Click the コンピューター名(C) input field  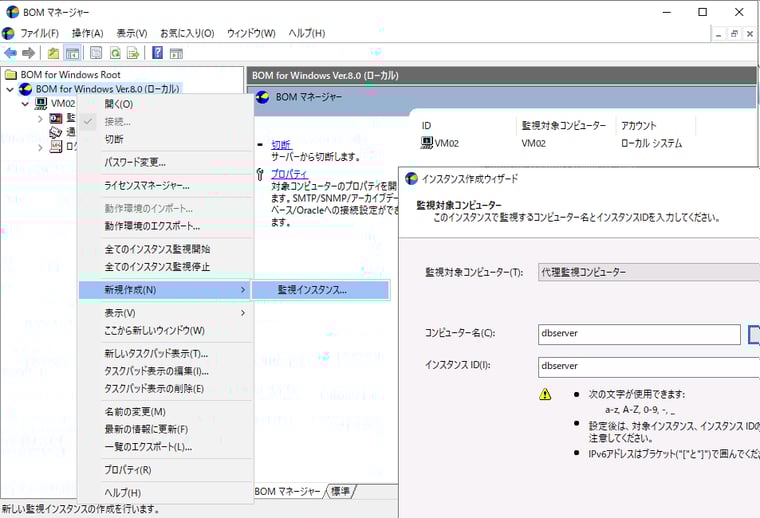(x=639, y=334)
